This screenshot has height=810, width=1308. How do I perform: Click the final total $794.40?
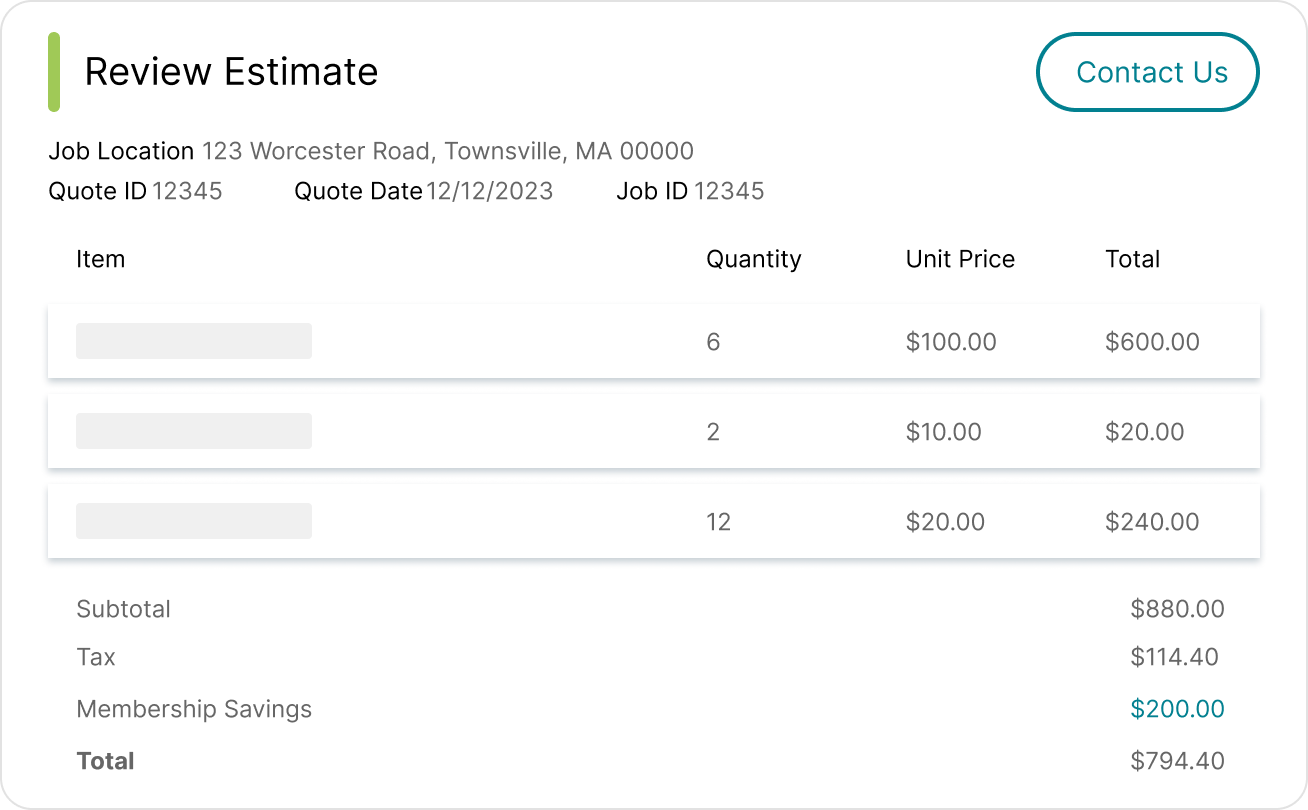click(1177, 761)
